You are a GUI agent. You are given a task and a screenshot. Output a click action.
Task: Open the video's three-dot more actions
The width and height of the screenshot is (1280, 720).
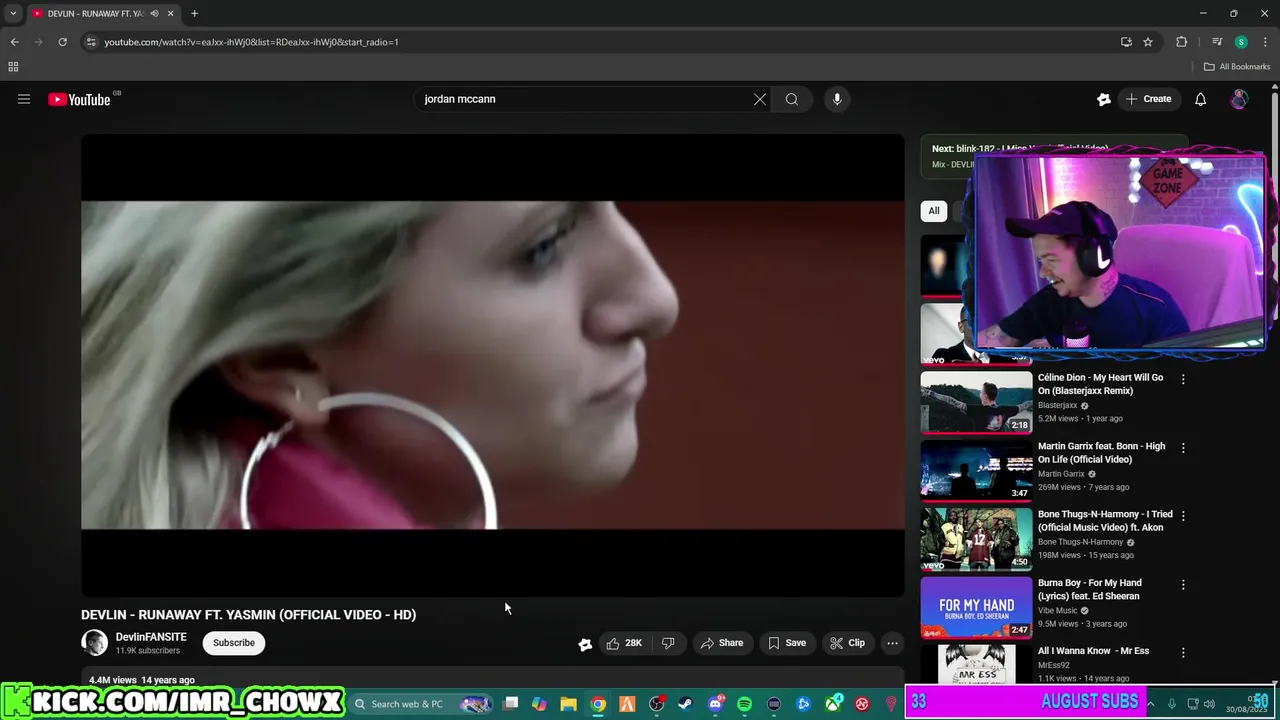[x=893, y=643]
